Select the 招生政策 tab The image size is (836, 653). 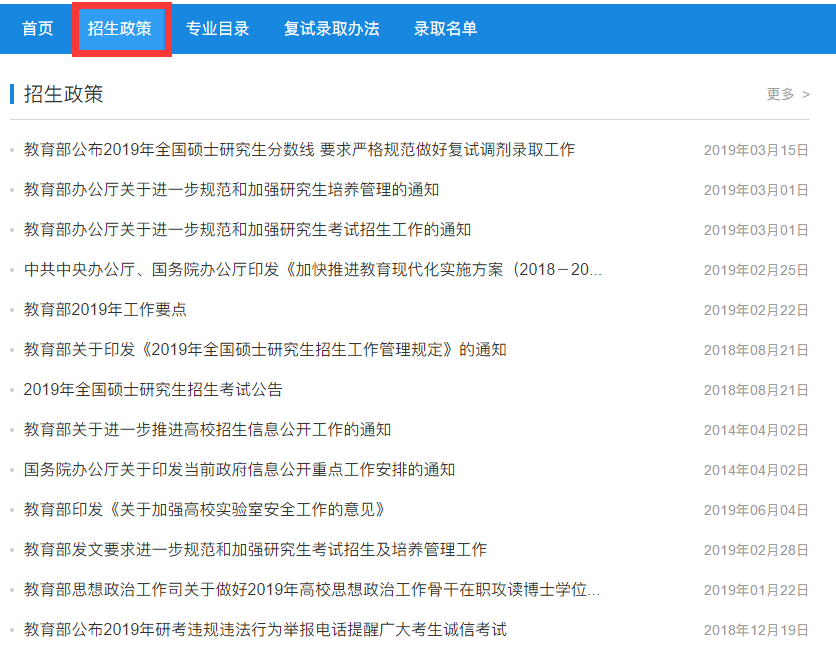(x=120, y=29)
